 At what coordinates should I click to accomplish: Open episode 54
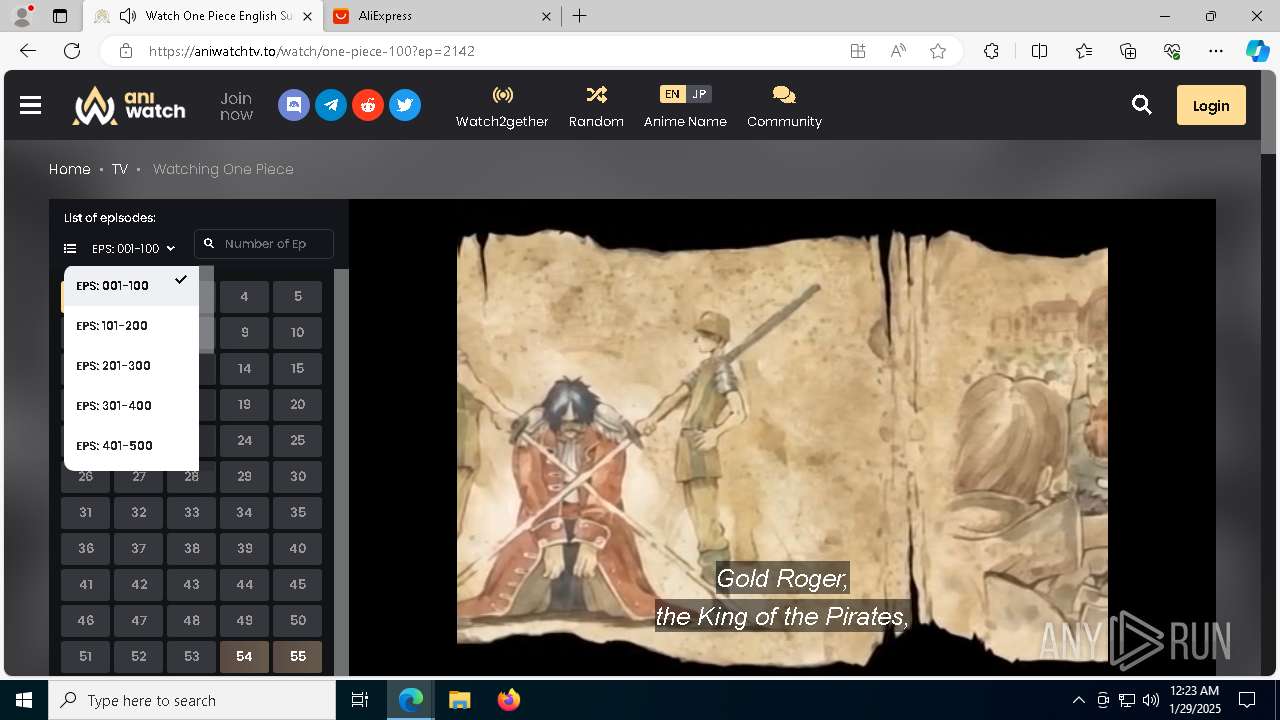244,656
